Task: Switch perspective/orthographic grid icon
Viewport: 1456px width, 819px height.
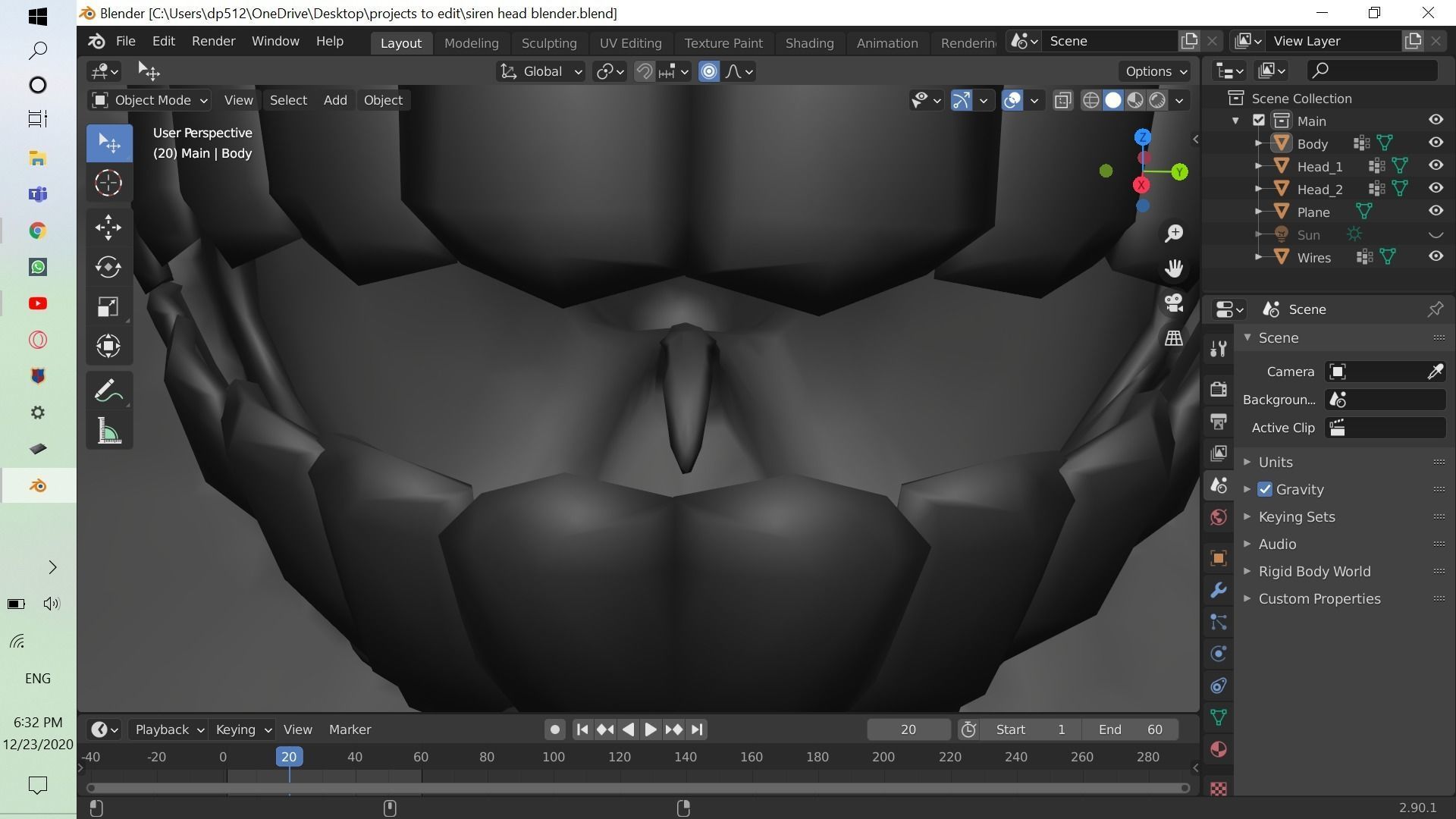Action: pos(1174,338)
